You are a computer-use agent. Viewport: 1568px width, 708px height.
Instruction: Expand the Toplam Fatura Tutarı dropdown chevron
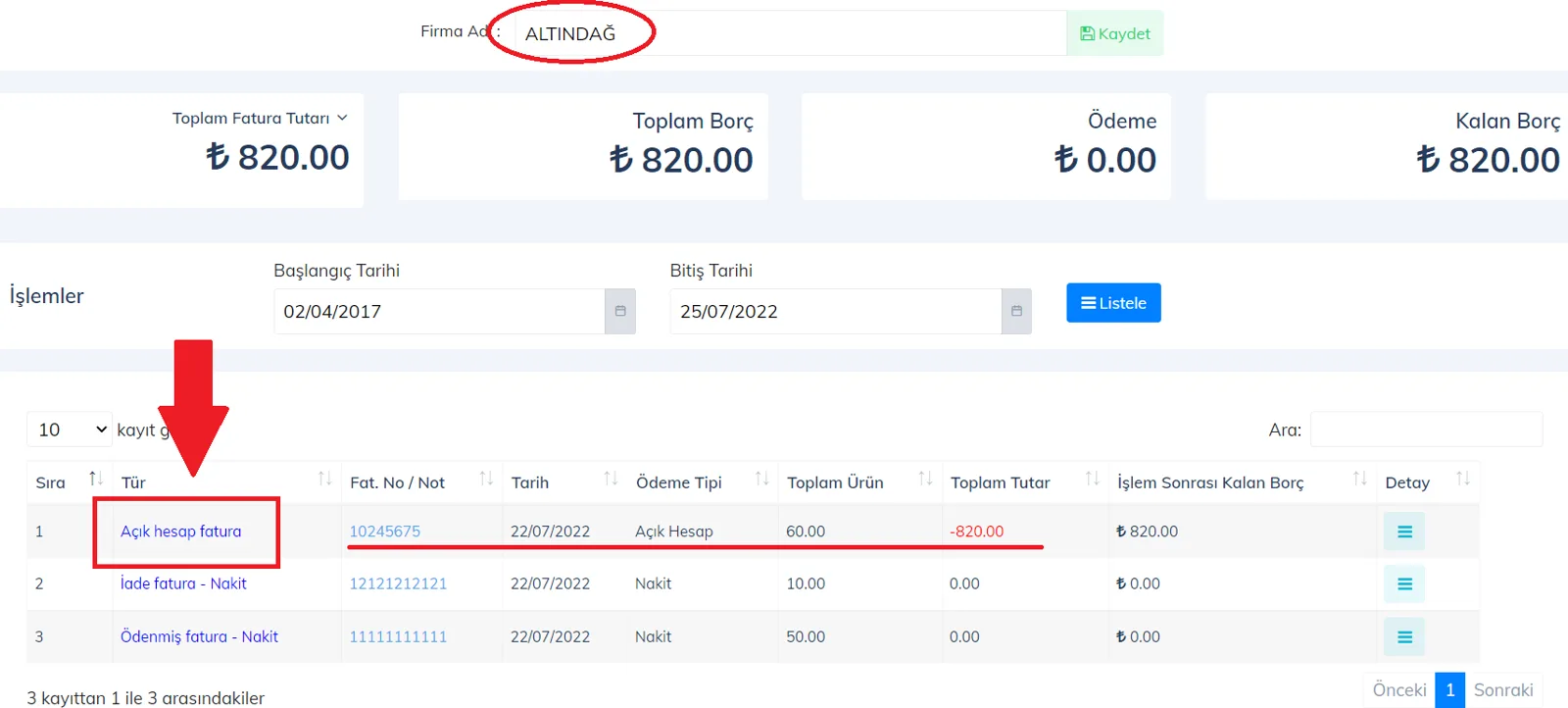tap(342, 118)
